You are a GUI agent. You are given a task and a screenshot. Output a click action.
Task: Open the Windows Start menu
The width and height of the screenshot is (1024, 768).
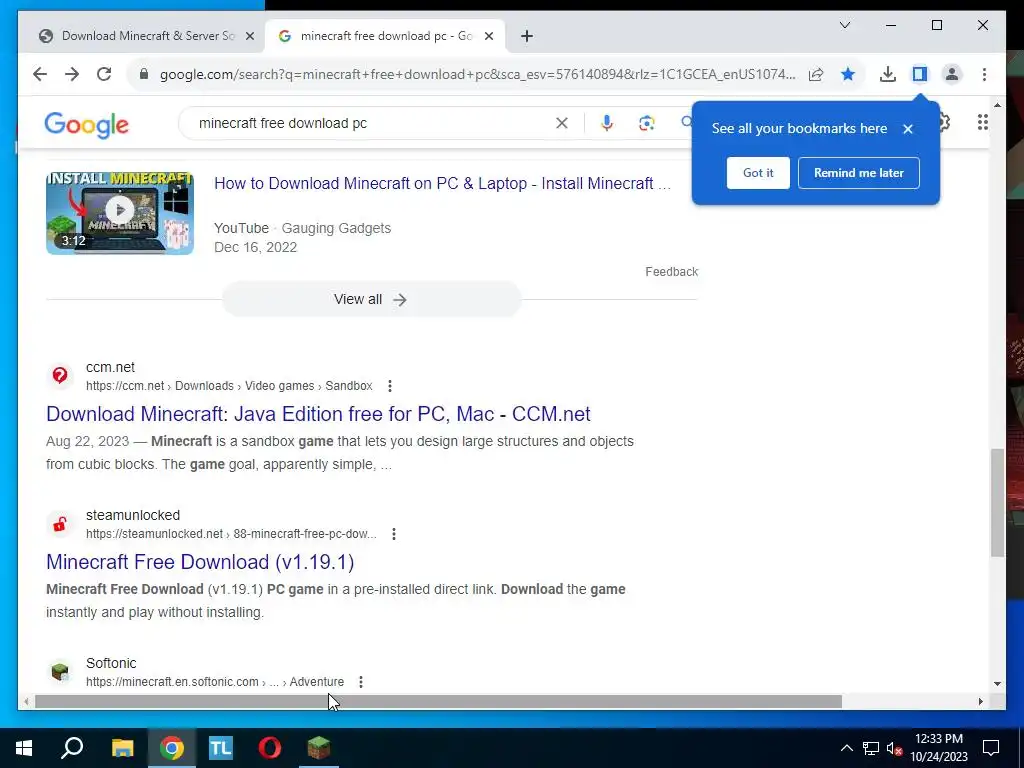click(24, 748)
